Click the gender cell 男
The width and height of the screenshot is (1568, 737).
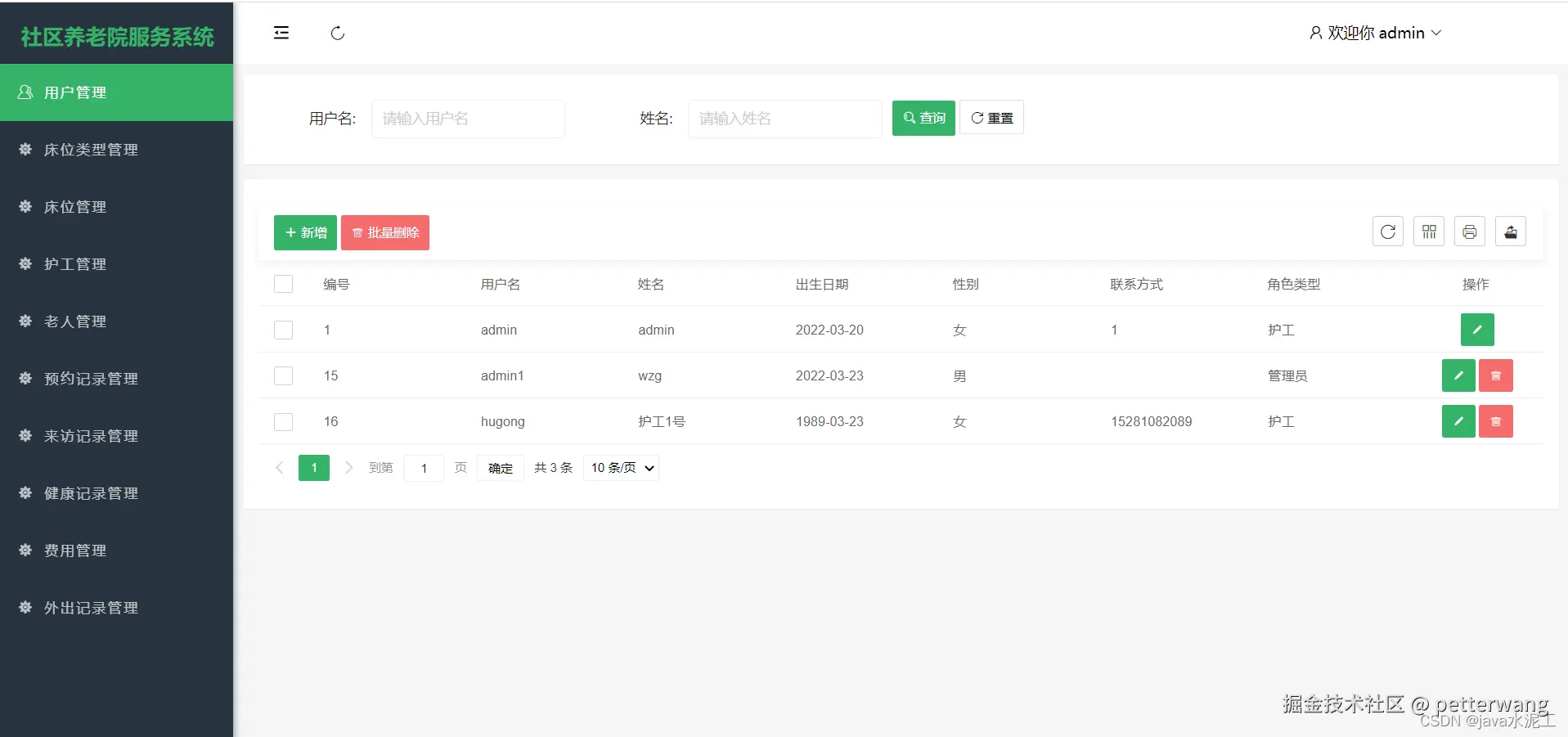tap(959, 375)
